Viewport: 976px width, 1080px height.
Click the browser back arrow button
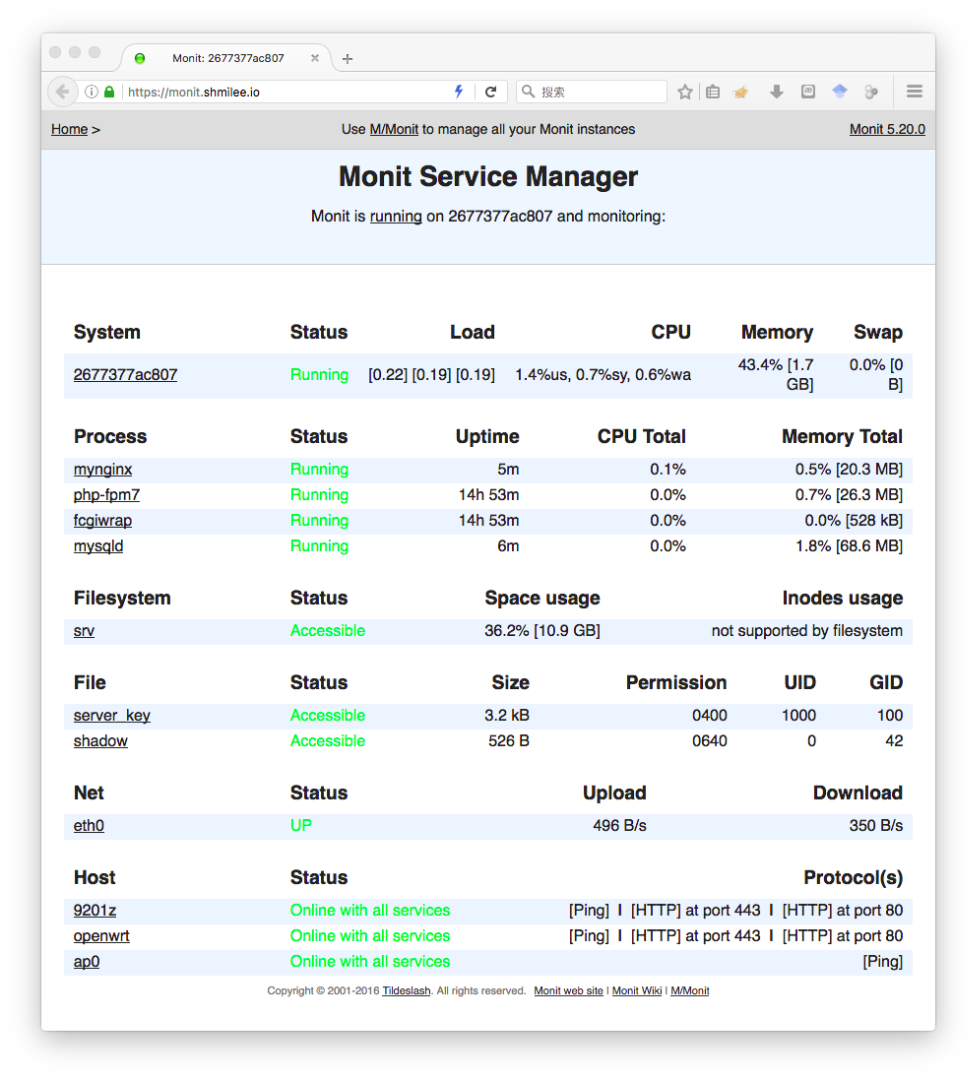(62, 92)
